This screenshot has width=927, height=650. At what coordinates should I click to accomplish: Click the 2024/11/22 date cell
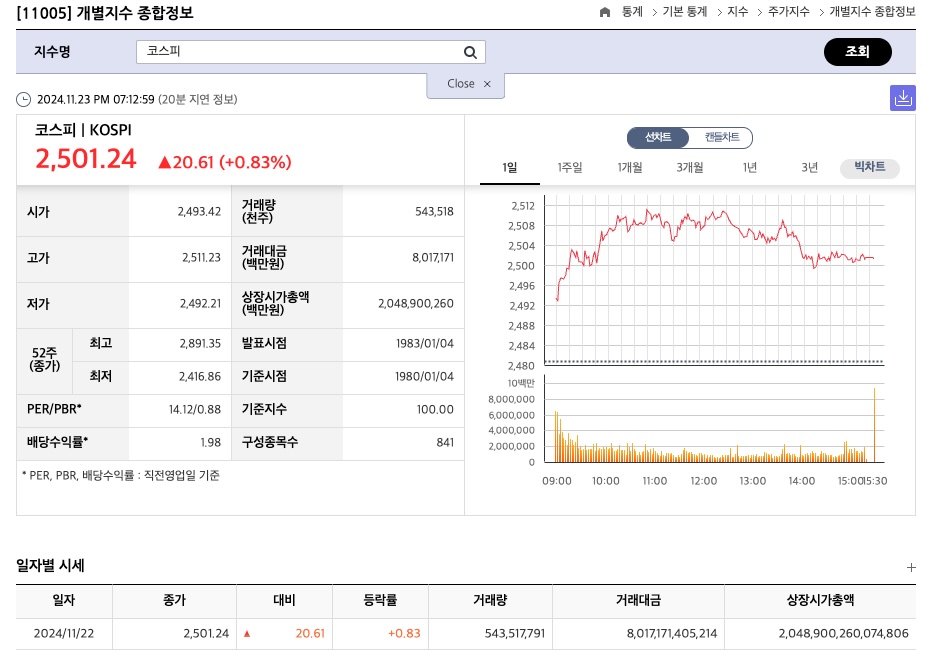point(64,633)
